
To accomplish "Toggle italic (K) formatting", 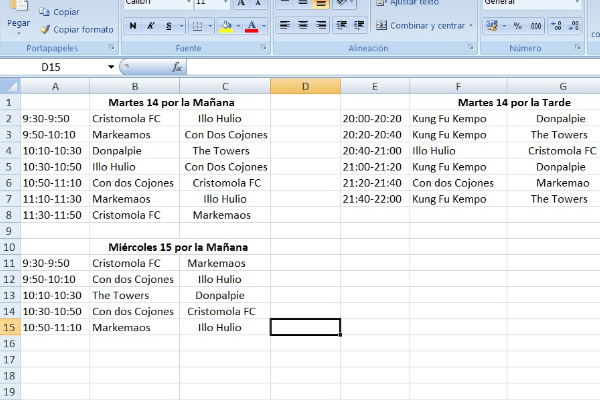I will point(150,26).
